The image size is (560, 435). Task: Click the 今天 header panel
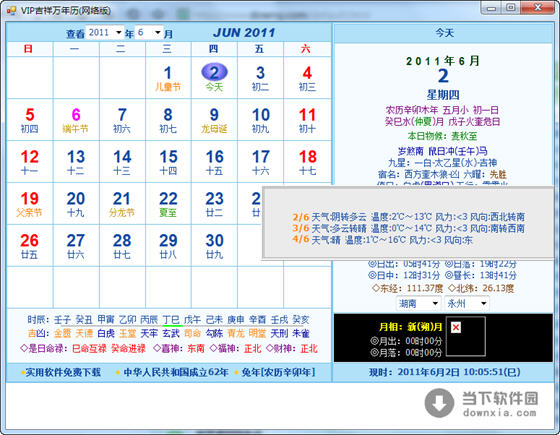[444, 33]
